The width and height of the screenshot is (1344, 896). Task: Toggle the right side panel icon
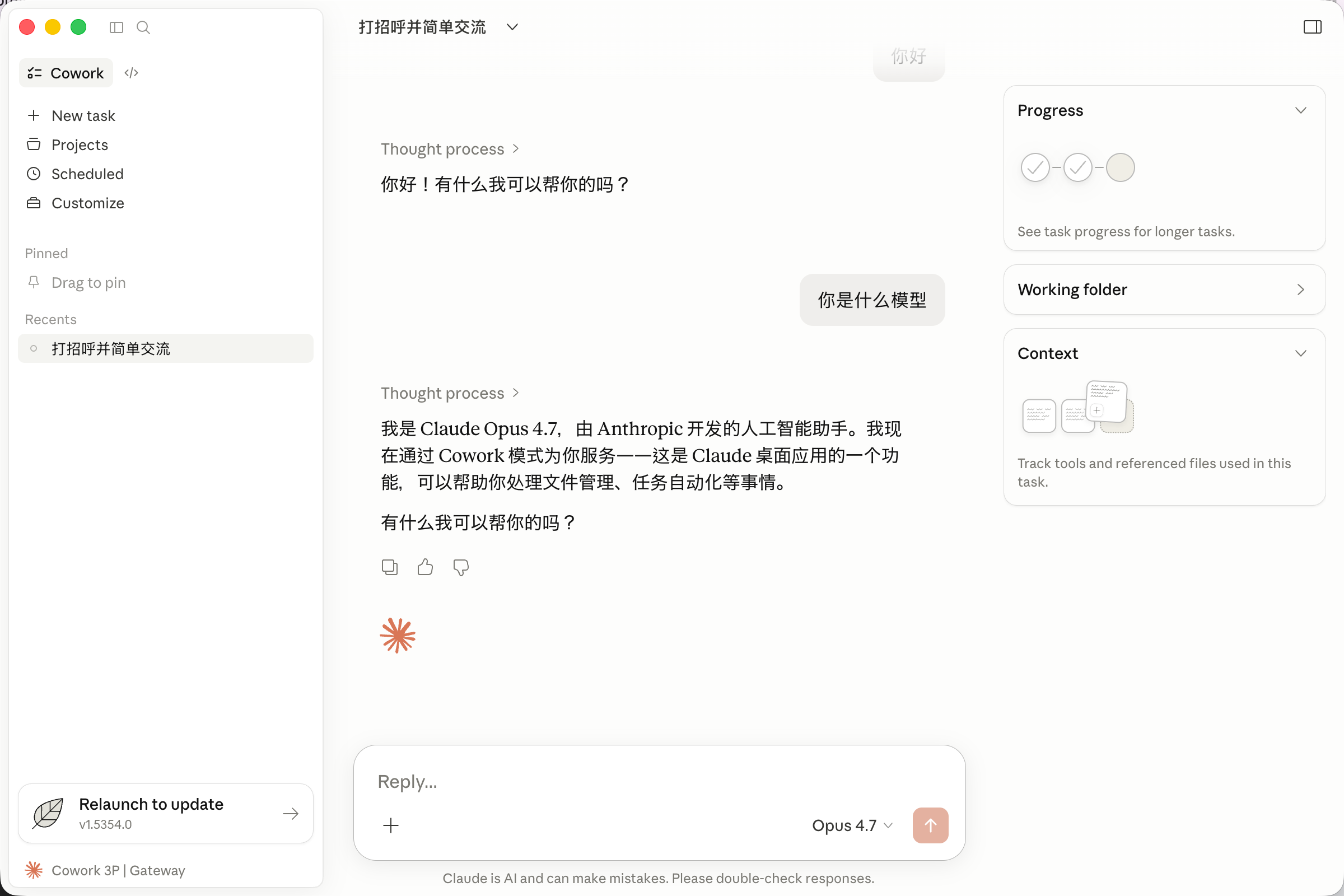1313,27
